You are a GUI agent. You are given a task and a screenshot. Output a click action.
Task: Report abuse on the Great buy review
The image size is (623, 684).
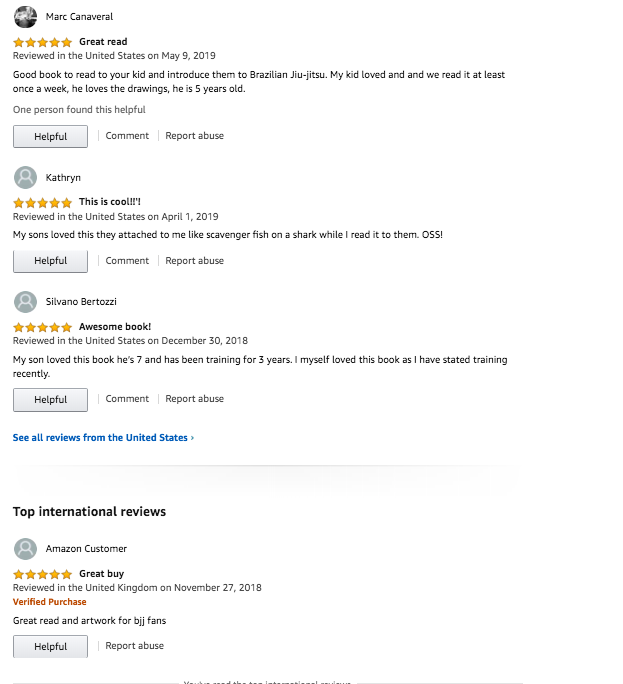click(x=134, y=646)
